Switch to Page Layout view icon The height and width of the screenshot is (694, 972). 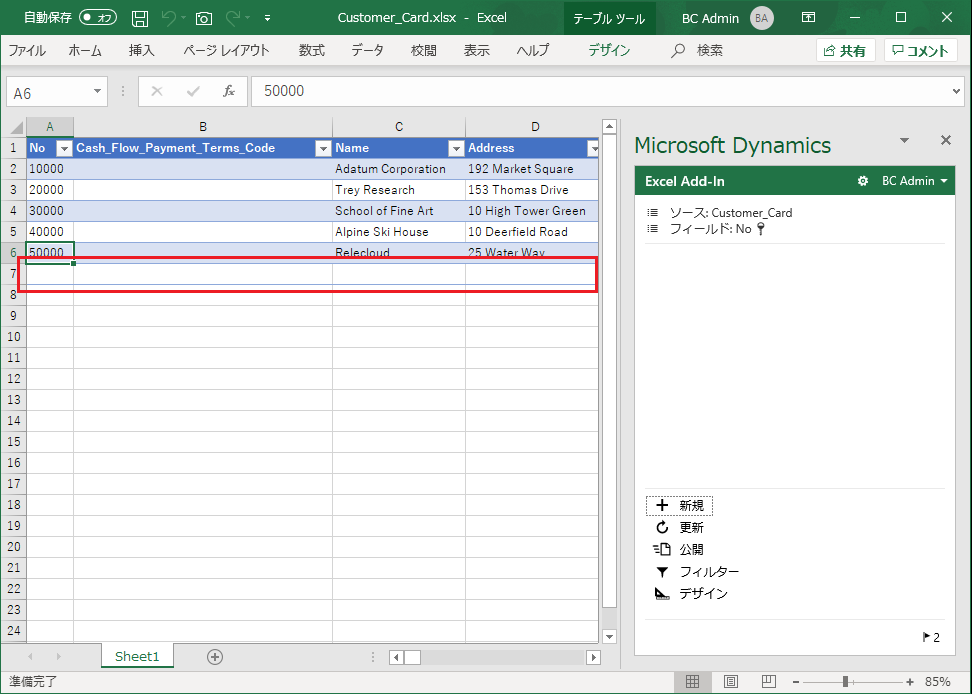pos(731,682)
